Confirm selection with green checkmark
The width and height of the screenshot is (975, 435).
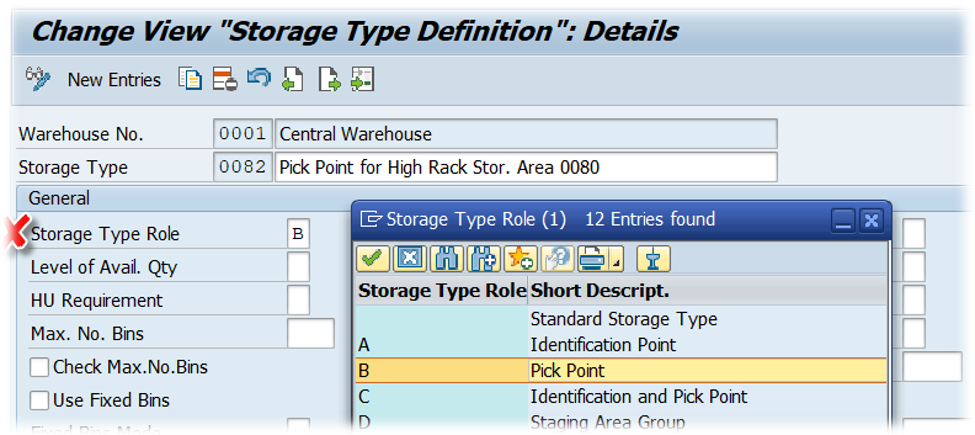click(x=373, y=260)
